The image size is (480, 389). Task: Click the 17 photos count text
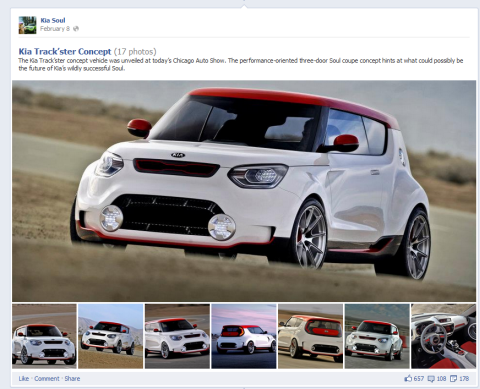coord(135,52)
